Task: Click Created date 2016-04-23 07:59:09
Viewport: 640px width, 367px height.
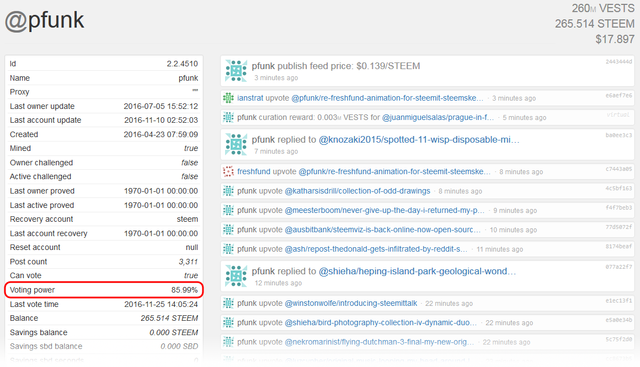Action: (x=161, y=134)
